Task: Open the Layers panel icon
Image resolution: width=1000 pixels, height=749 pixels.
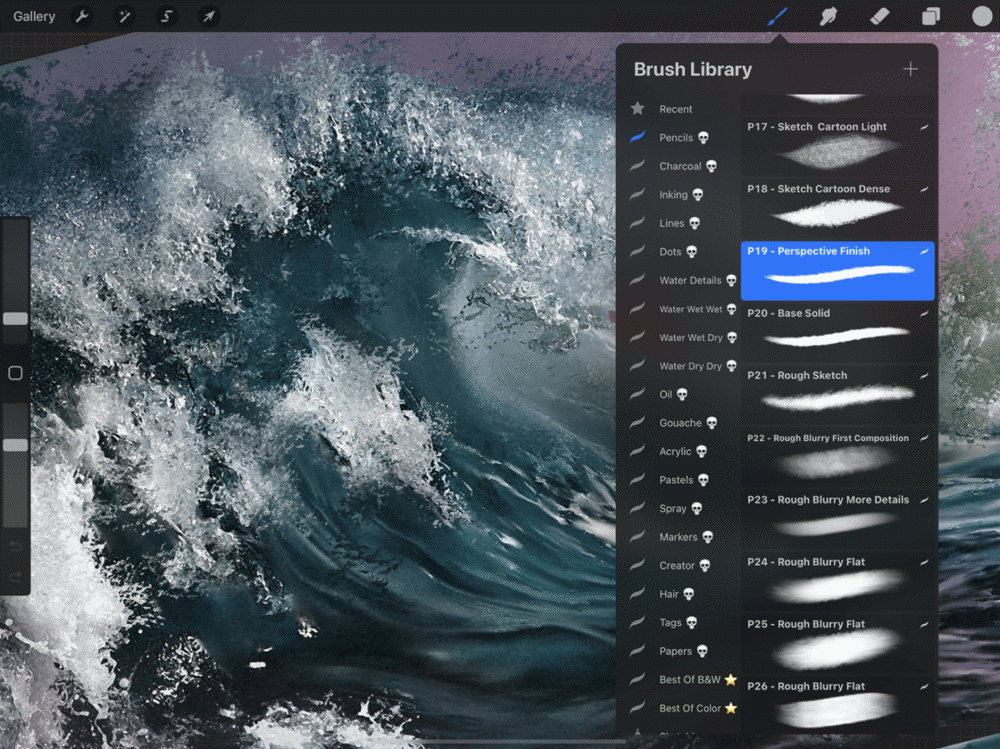Action: [x=931, y=16]
